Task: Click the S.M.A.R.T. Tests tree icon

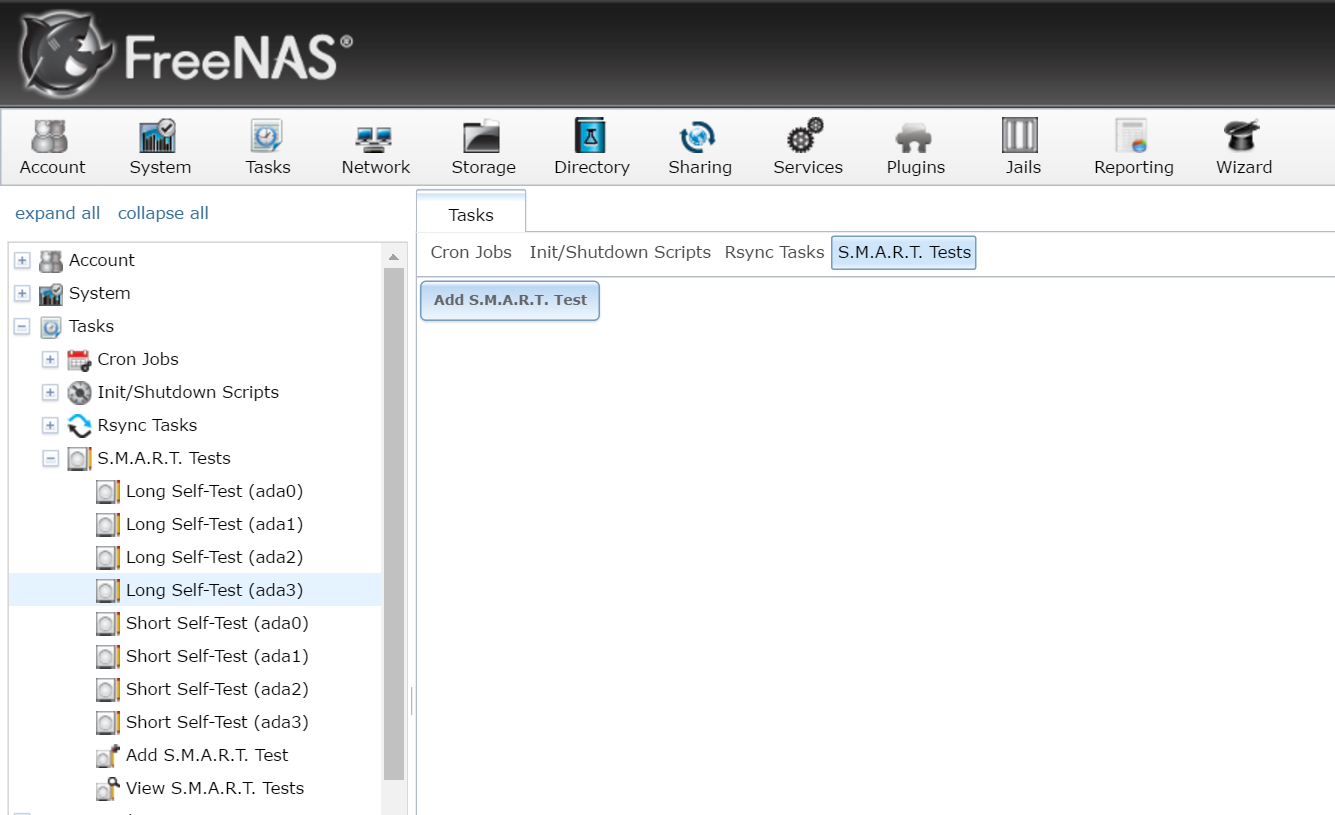Action: click(79, 459)
